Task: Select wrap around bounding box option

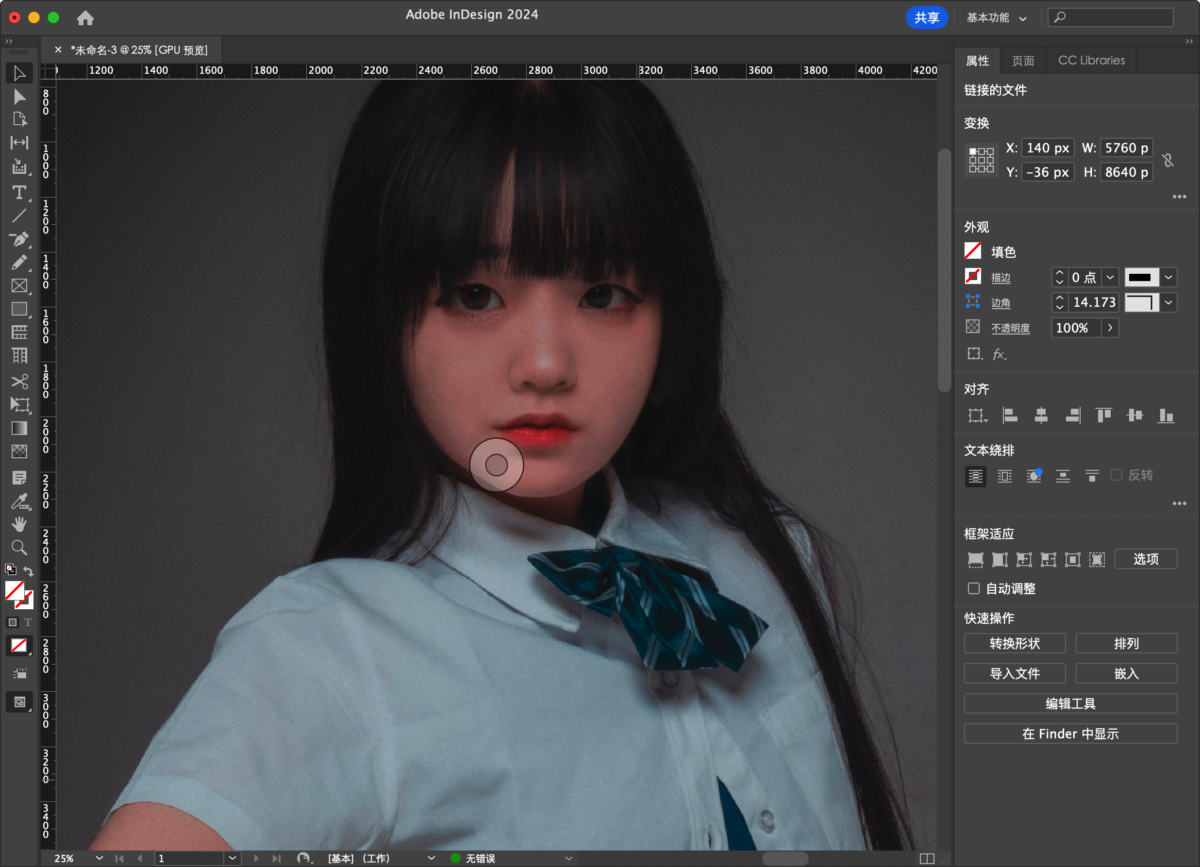Action: tap(1005, 476)
